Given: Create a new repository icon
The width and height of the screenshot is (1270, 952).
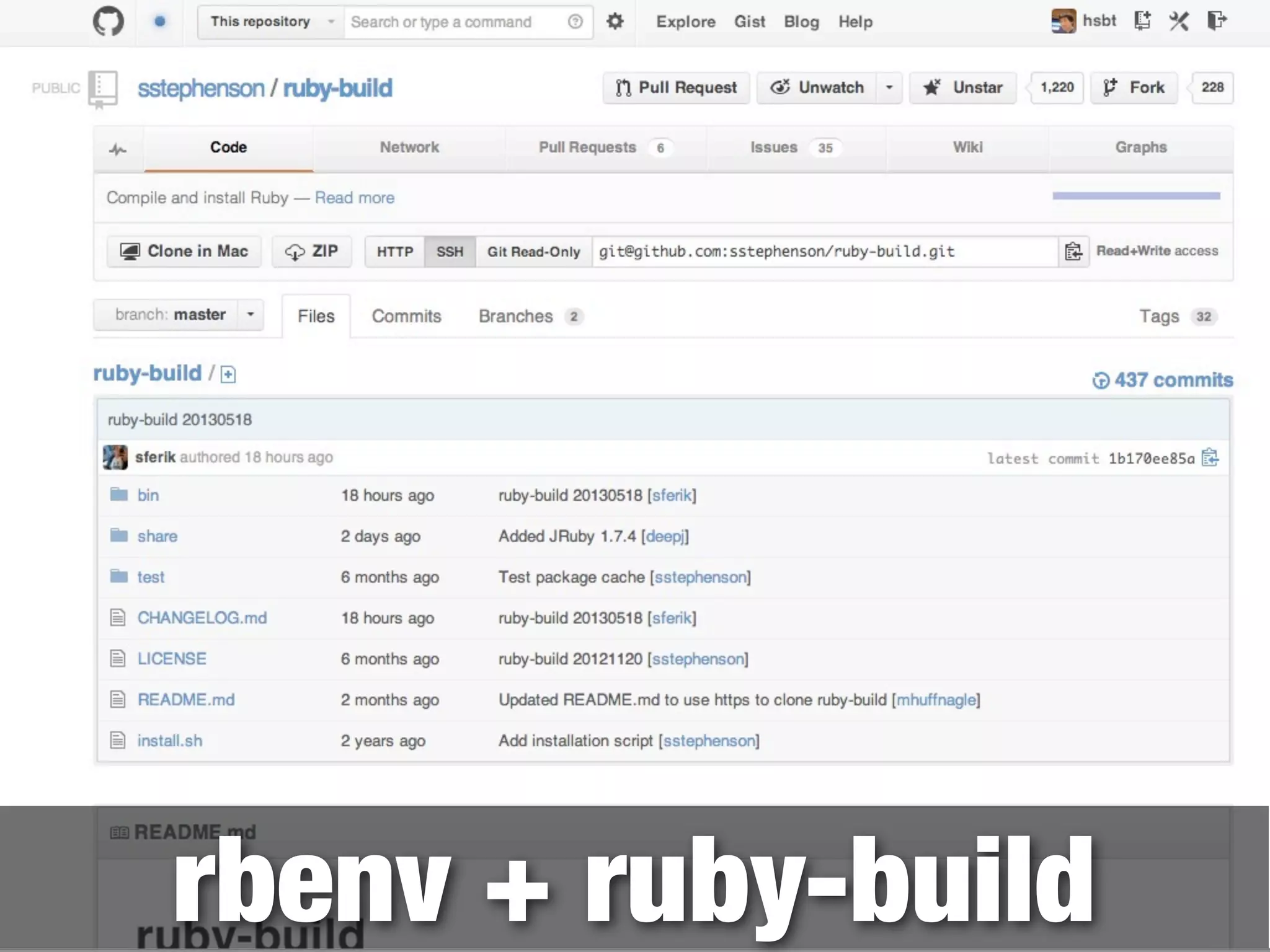Looking at the screenshot, I should pyautogui.click(x=1142, y=21).
